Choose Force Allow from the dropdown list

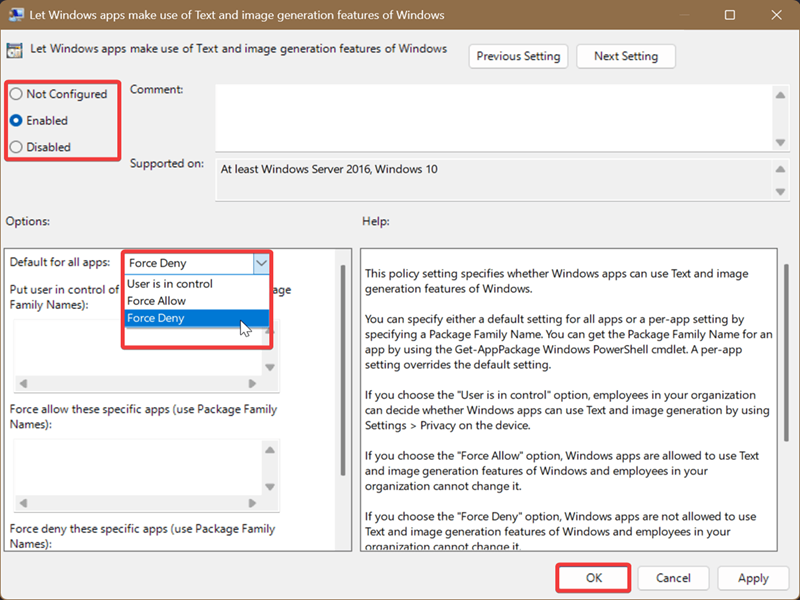click(x=196, y=301)
